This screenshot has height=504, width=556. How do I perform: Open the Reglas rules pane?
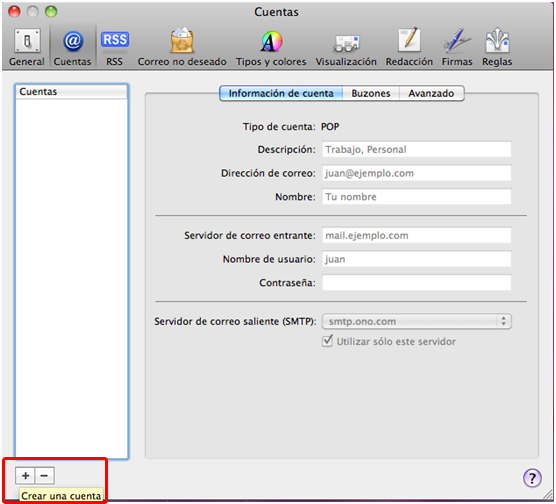497,47
